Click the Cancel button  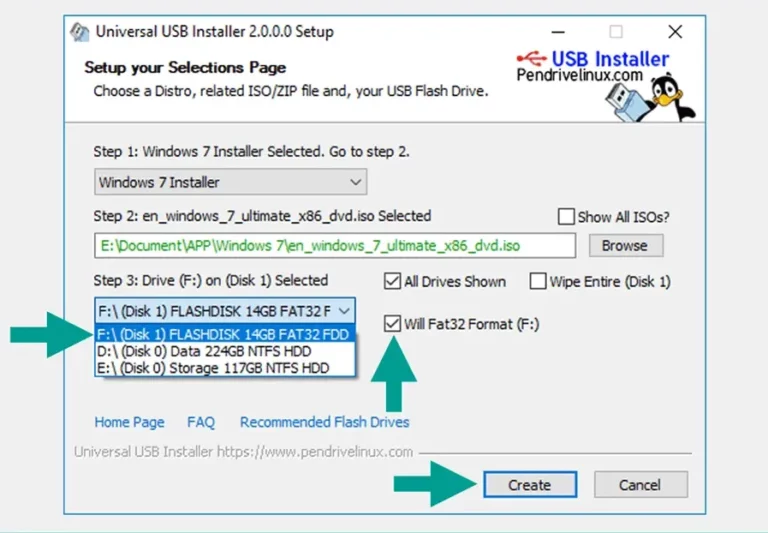[x=640, y=485]
